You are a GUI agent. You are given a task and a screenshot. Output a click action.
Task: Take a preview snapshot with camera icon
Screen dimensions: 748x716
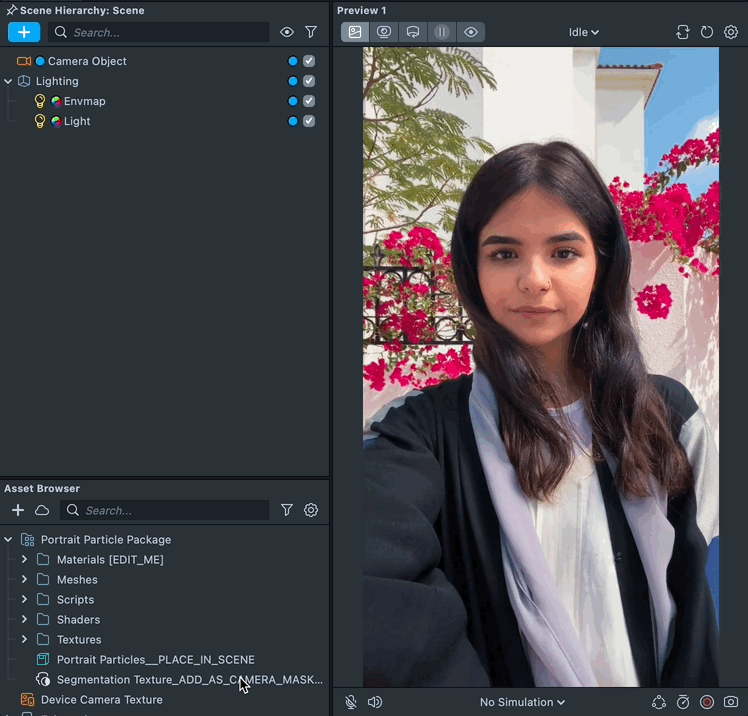tap(731, 702)
